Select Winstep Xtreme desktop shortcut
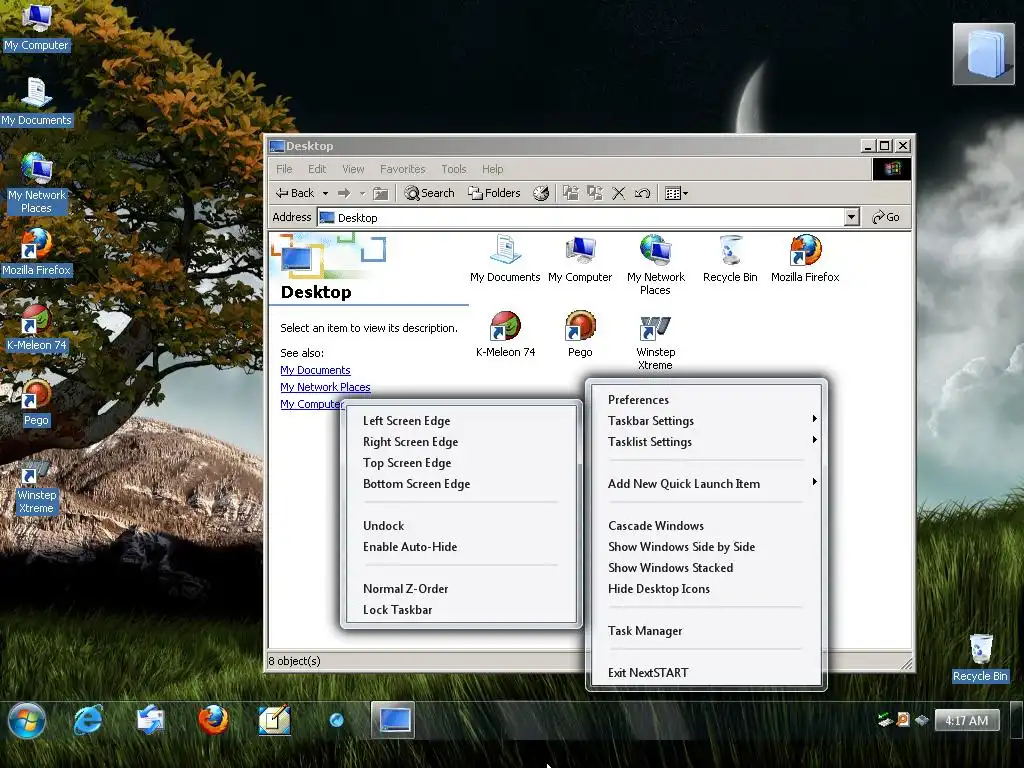The height and width of the screenshot is (768, 1024). tap(37, 487)
